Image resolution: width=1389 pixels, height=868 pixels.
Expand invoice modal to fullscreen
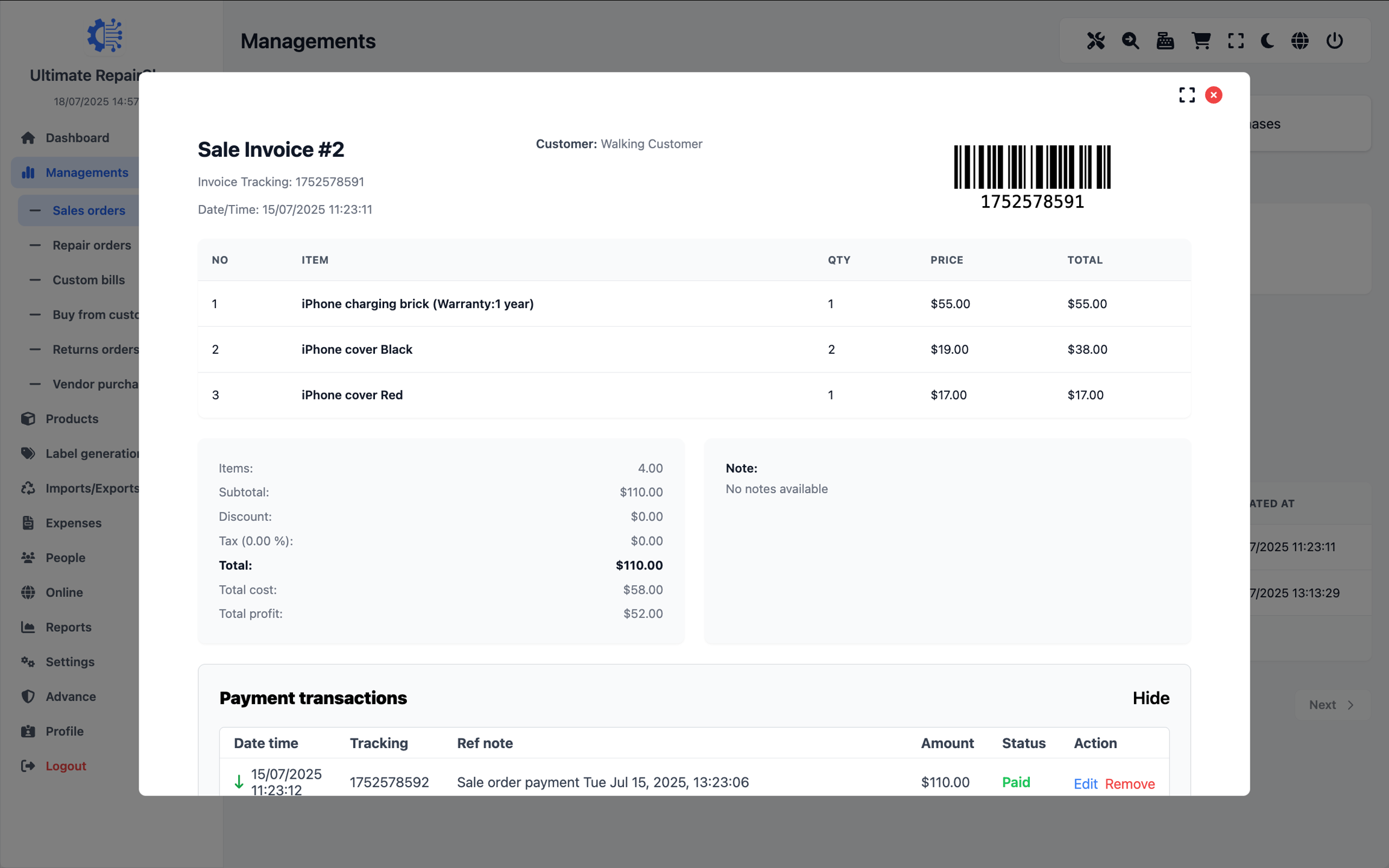1186,95
